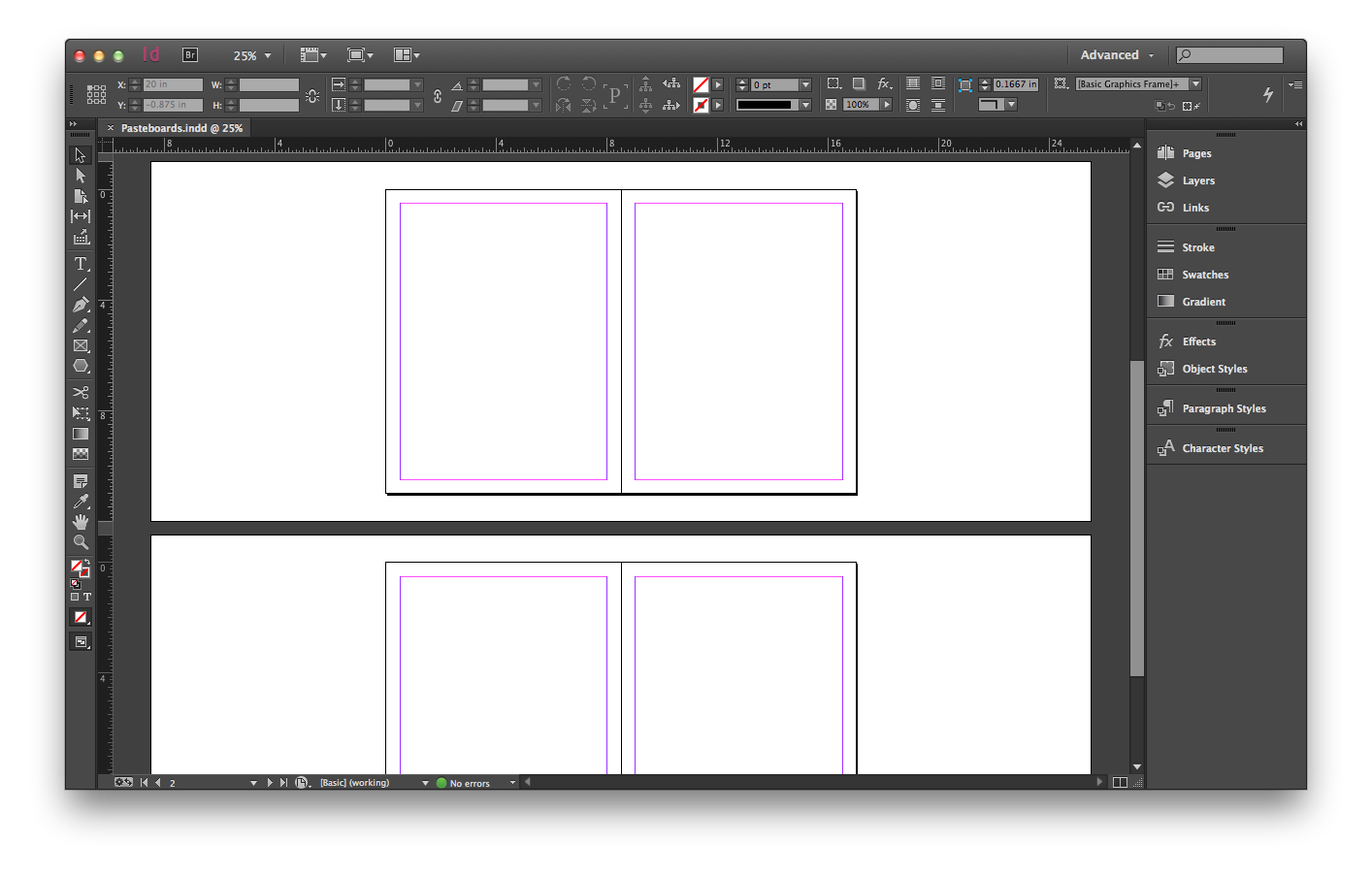
Task: Choose the Gradient Feather tool
Action: [x=81, y=454]
